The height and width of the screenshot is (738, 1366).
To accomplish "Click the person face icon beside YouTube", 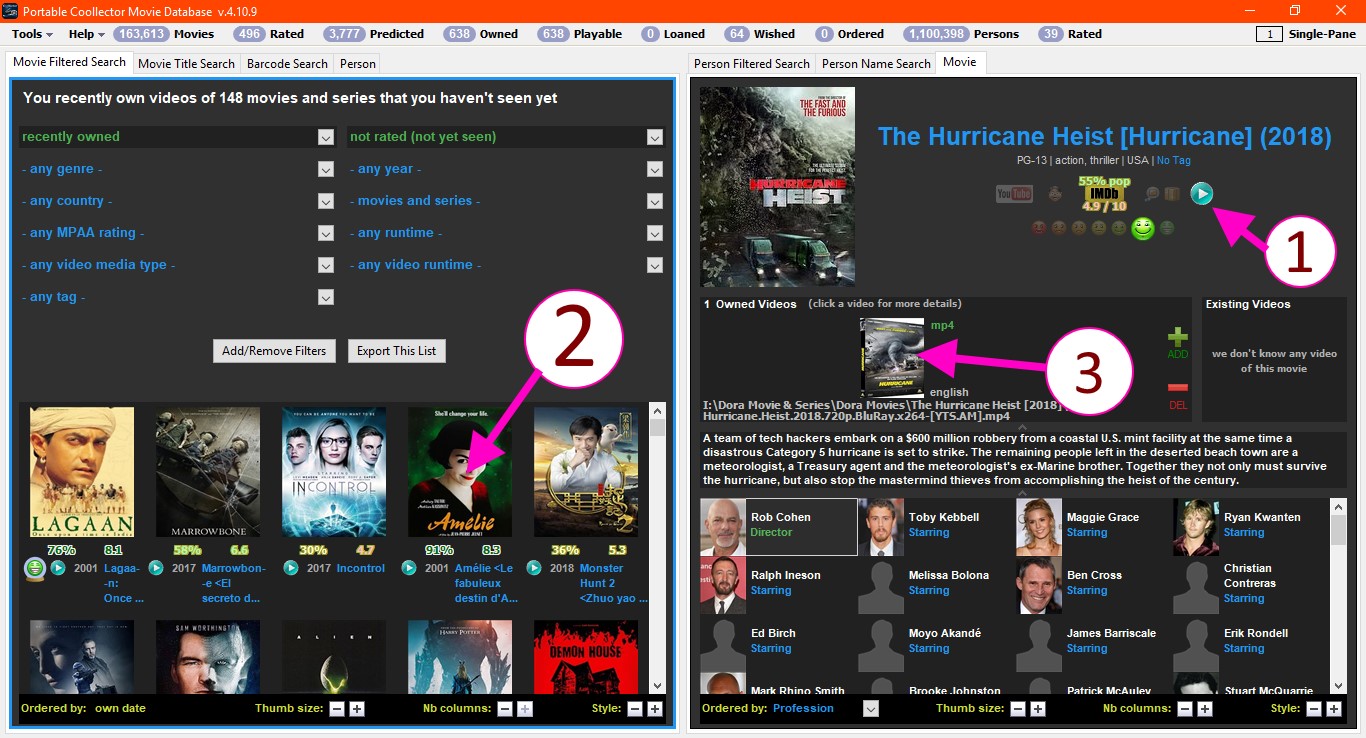I will [1055, 194].
